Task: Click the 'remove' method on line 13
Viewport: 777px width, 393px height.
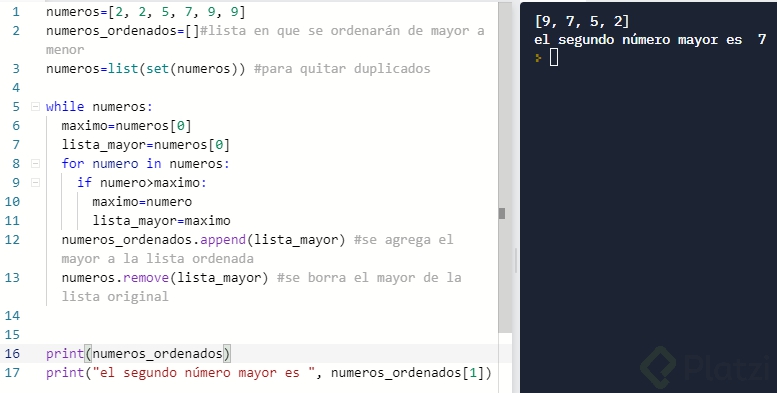Action: [x=146, y=278]
